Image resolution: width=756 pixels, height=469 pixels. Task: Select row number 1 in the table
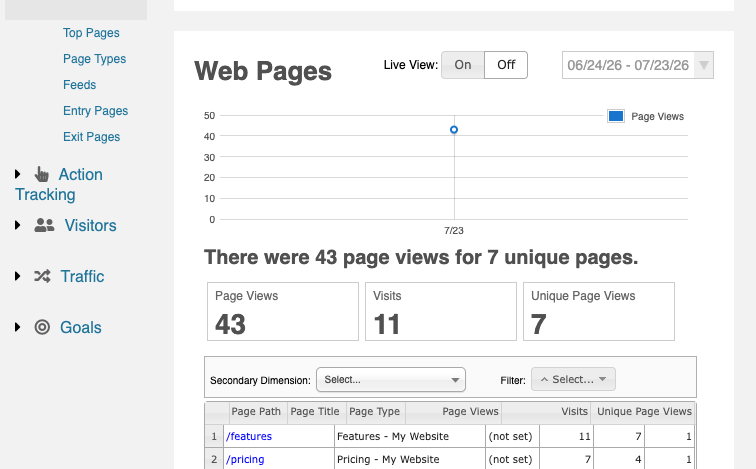pyautogui.click(x=214, y=436)
